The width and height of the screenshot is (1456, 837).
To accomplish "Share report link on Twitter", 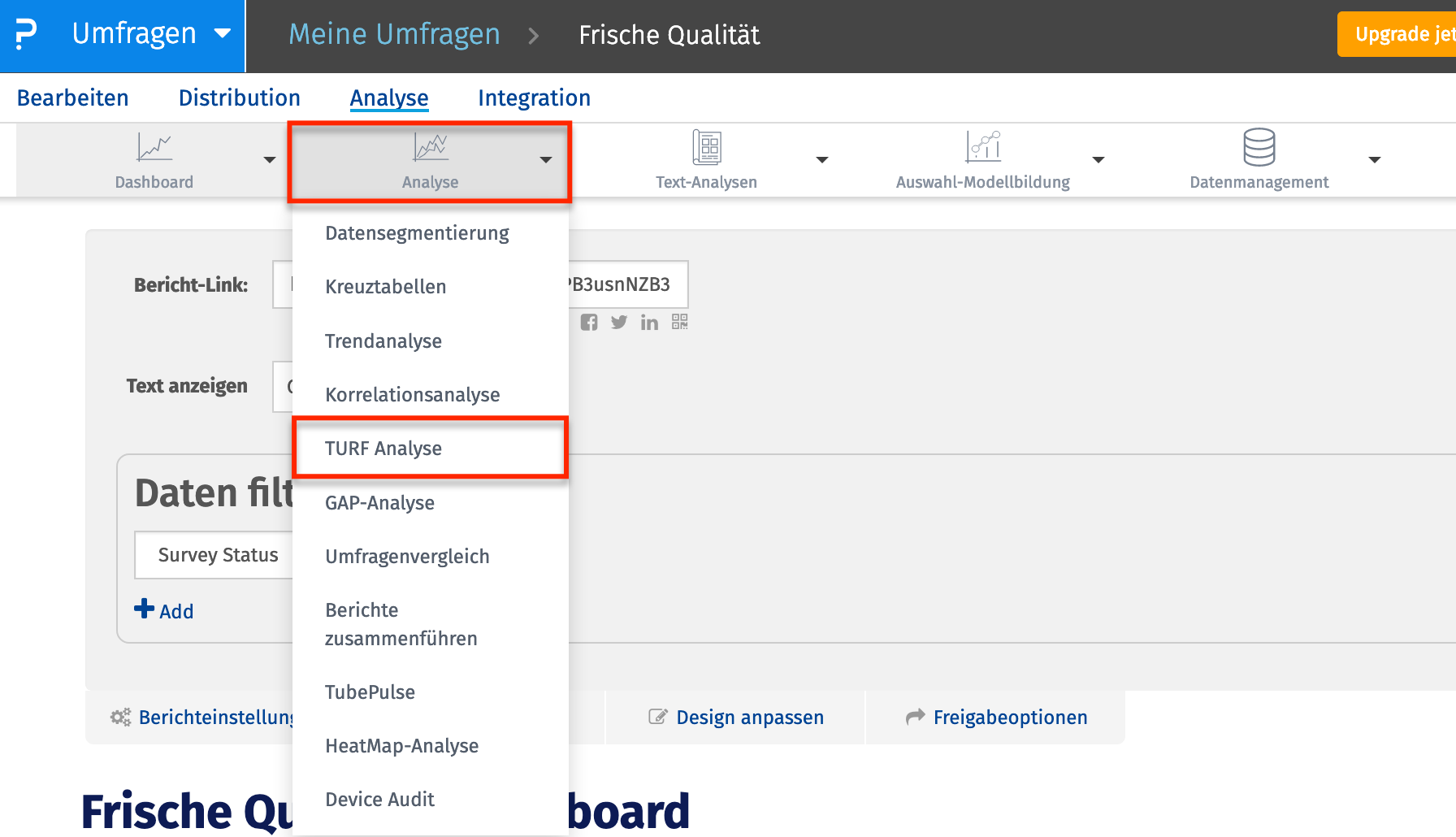I will click(x=619, y=323).
